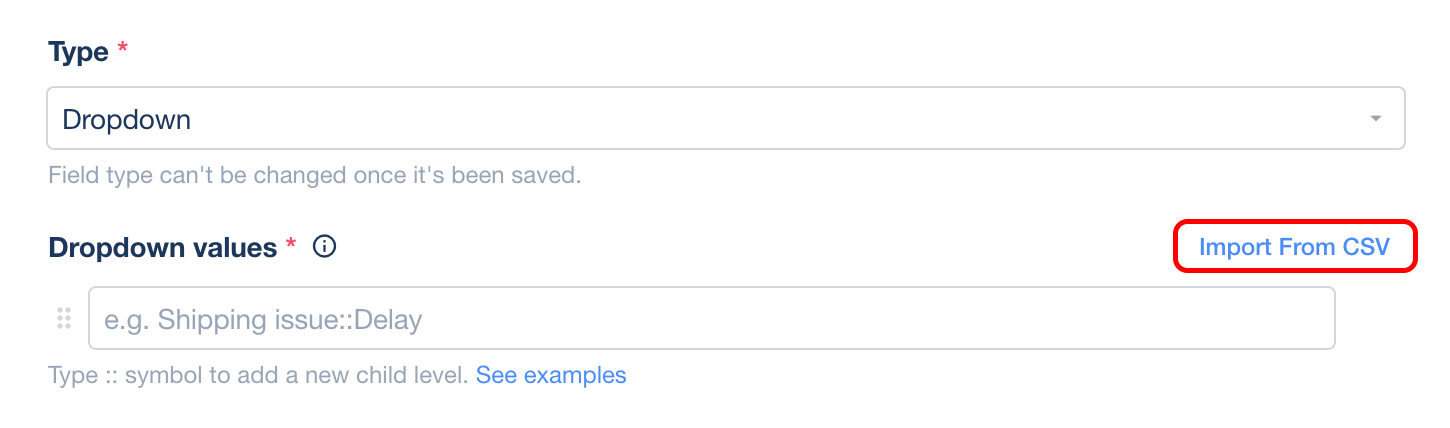Click the 'Type :: symbol' helper text
This screenshot has width=1450, height=428.
tap(258, 376)
